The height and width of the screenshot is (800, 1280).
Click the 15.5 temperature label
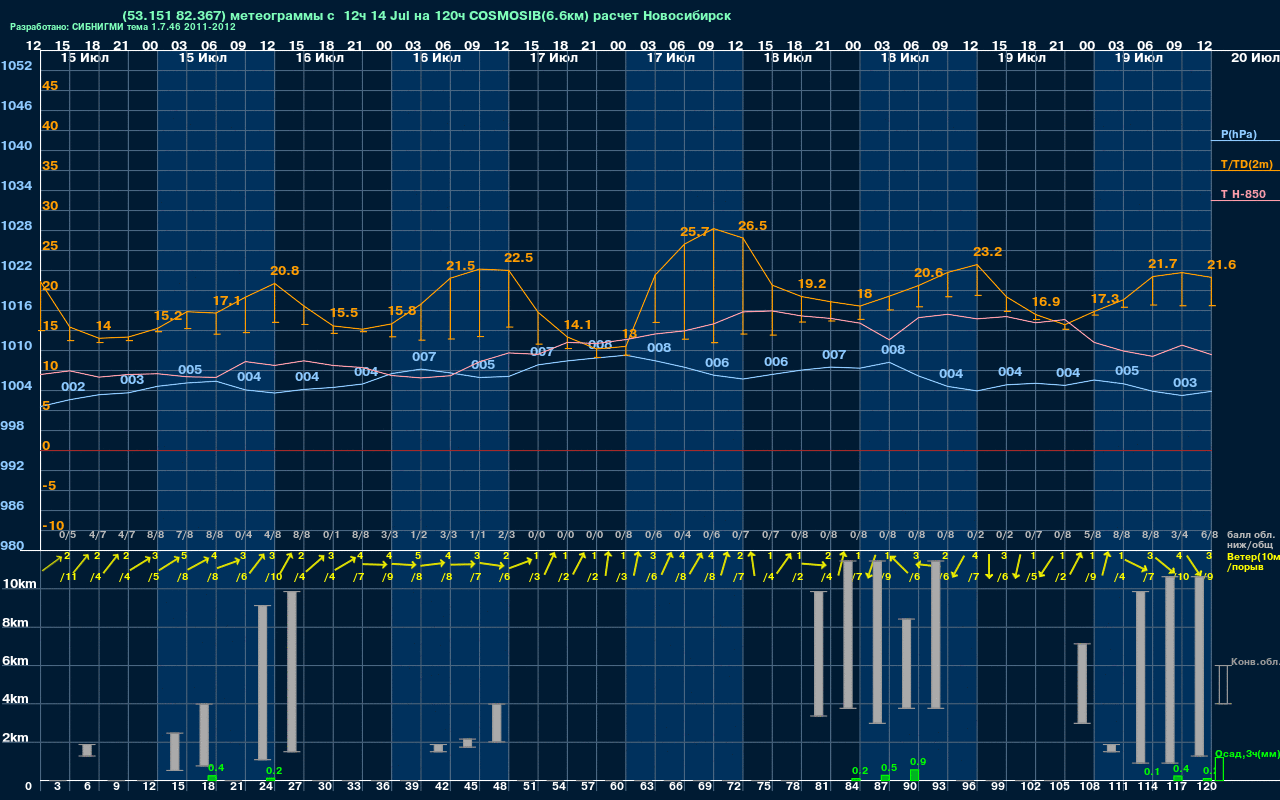[343, 312]
